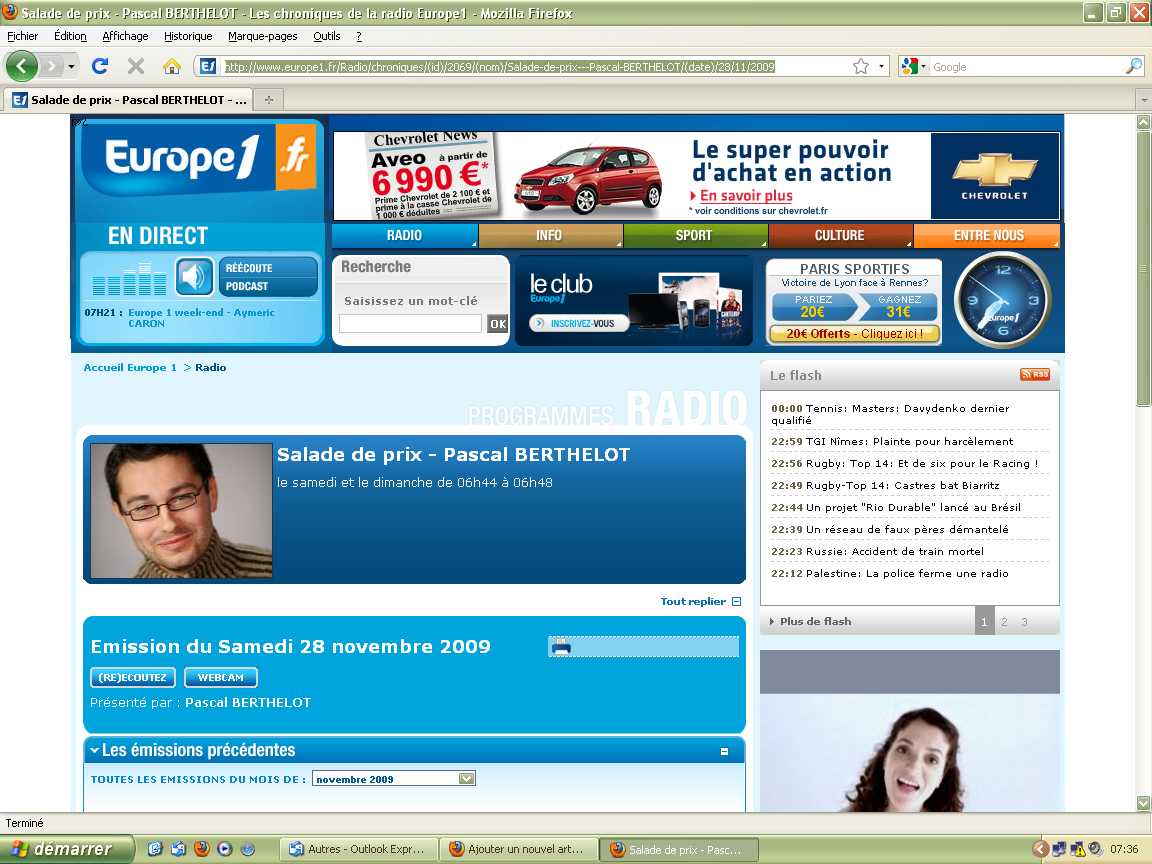The image size is (1152, 864).
Task: Go to the Firefox home page icon
Action: [172, 66]
